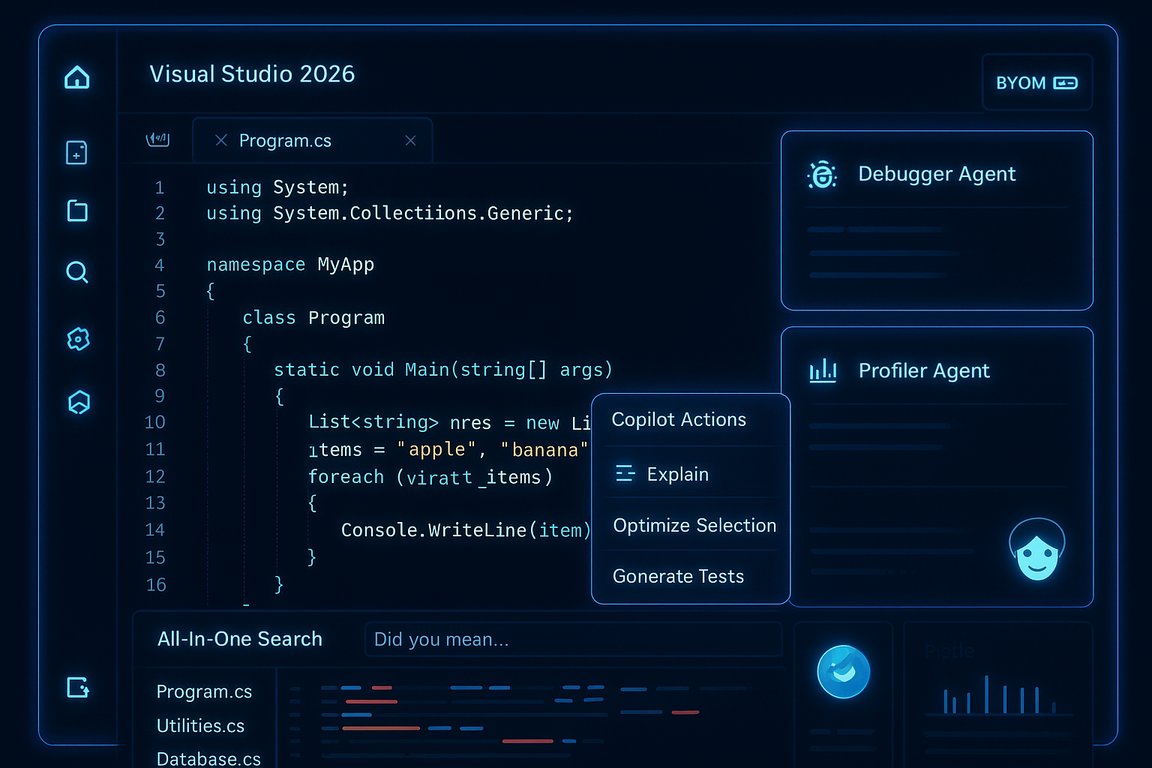Click the Did you mean search field

click(x=573, y=639)
